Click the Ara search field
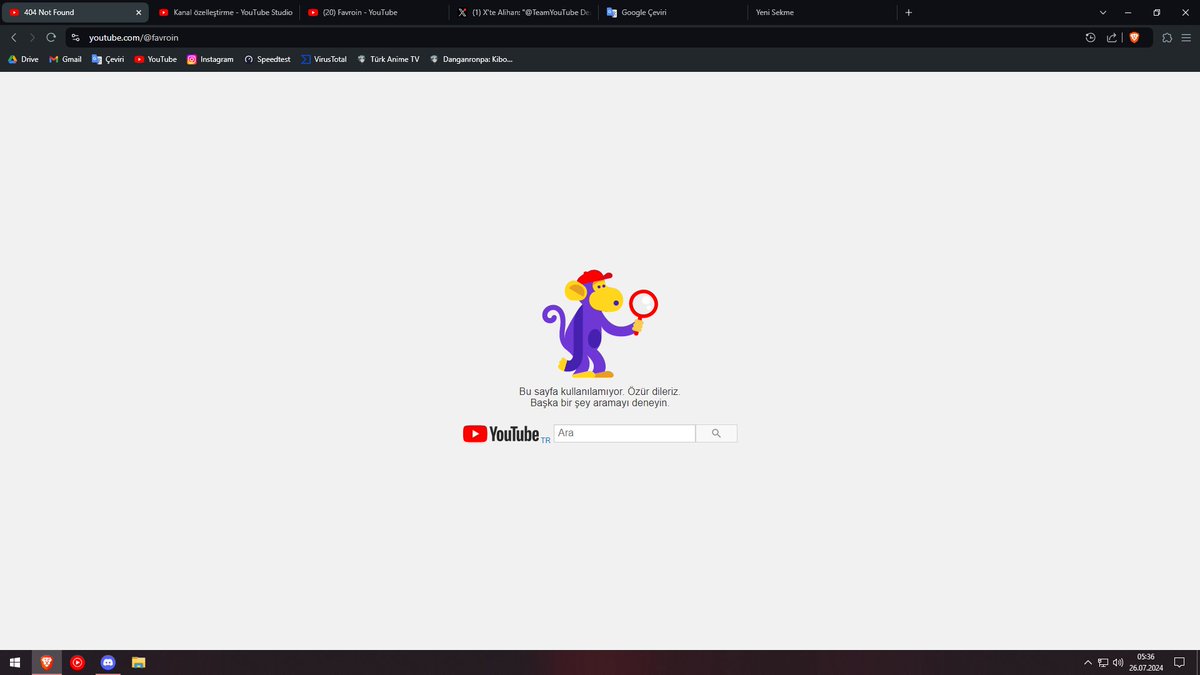The height and width of the screenshot is (675, 1200). 625,433
